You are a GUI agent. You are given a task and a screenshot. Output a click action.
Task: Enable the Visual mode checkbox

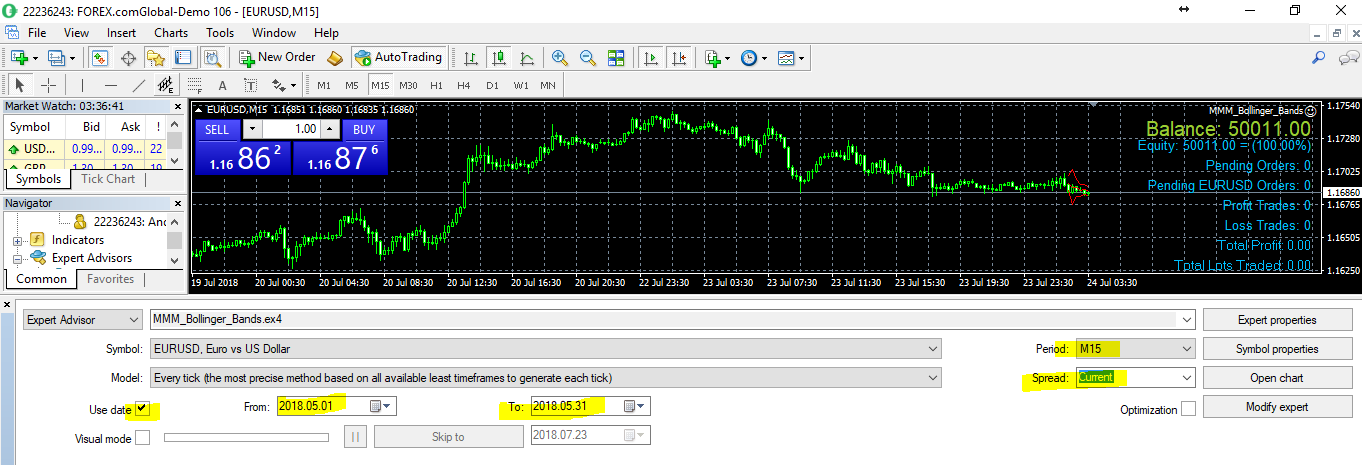pos(144,437)
